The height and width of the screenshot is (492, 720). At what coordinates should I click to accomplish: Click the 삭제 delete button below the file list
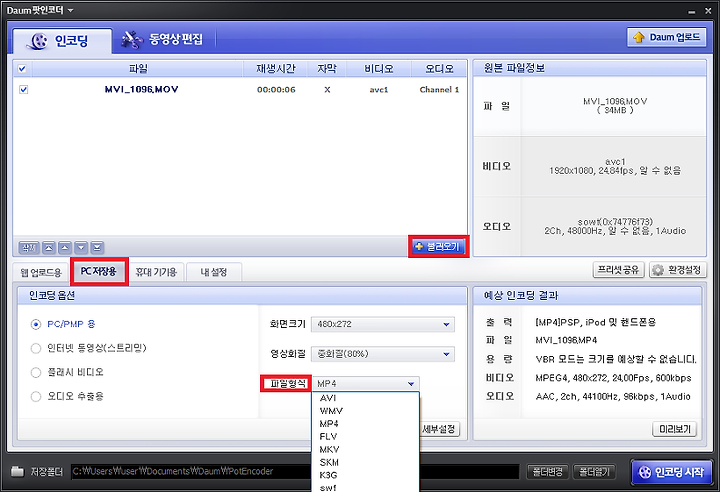tap(29, 248)
